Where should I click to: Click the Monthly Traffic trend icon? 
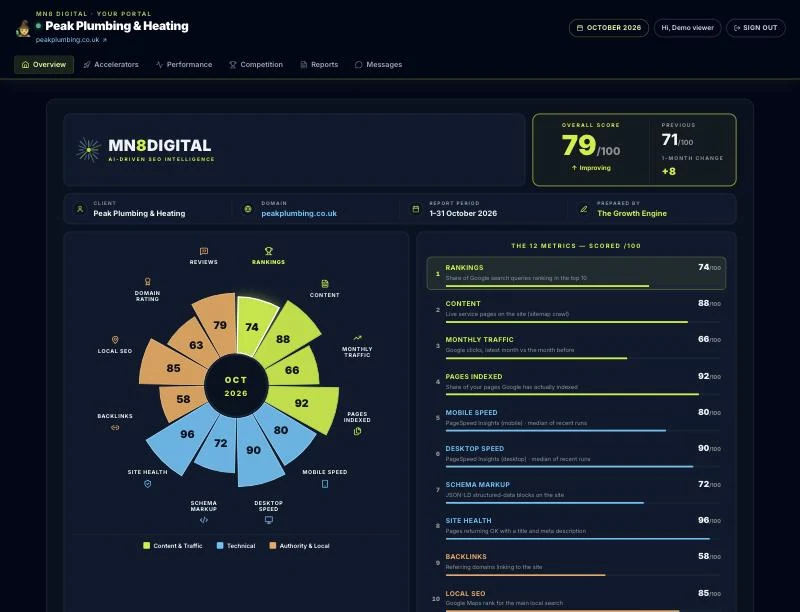[x=357, y=338]
